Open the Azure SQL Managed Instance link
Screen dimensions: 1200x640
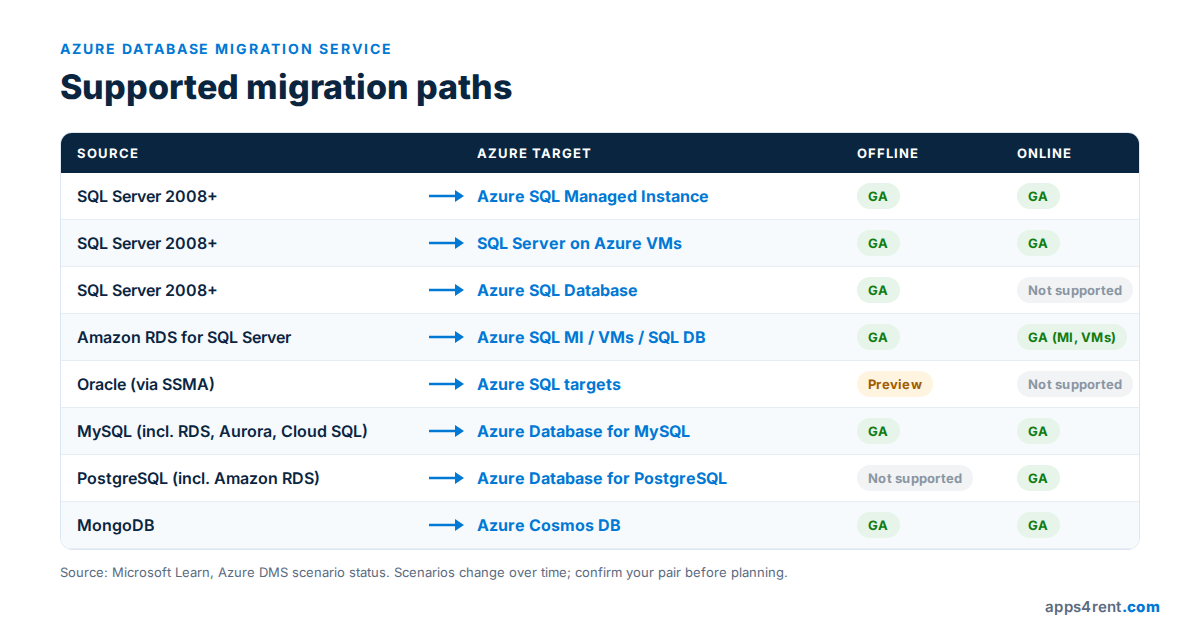[x=593, y=196]
